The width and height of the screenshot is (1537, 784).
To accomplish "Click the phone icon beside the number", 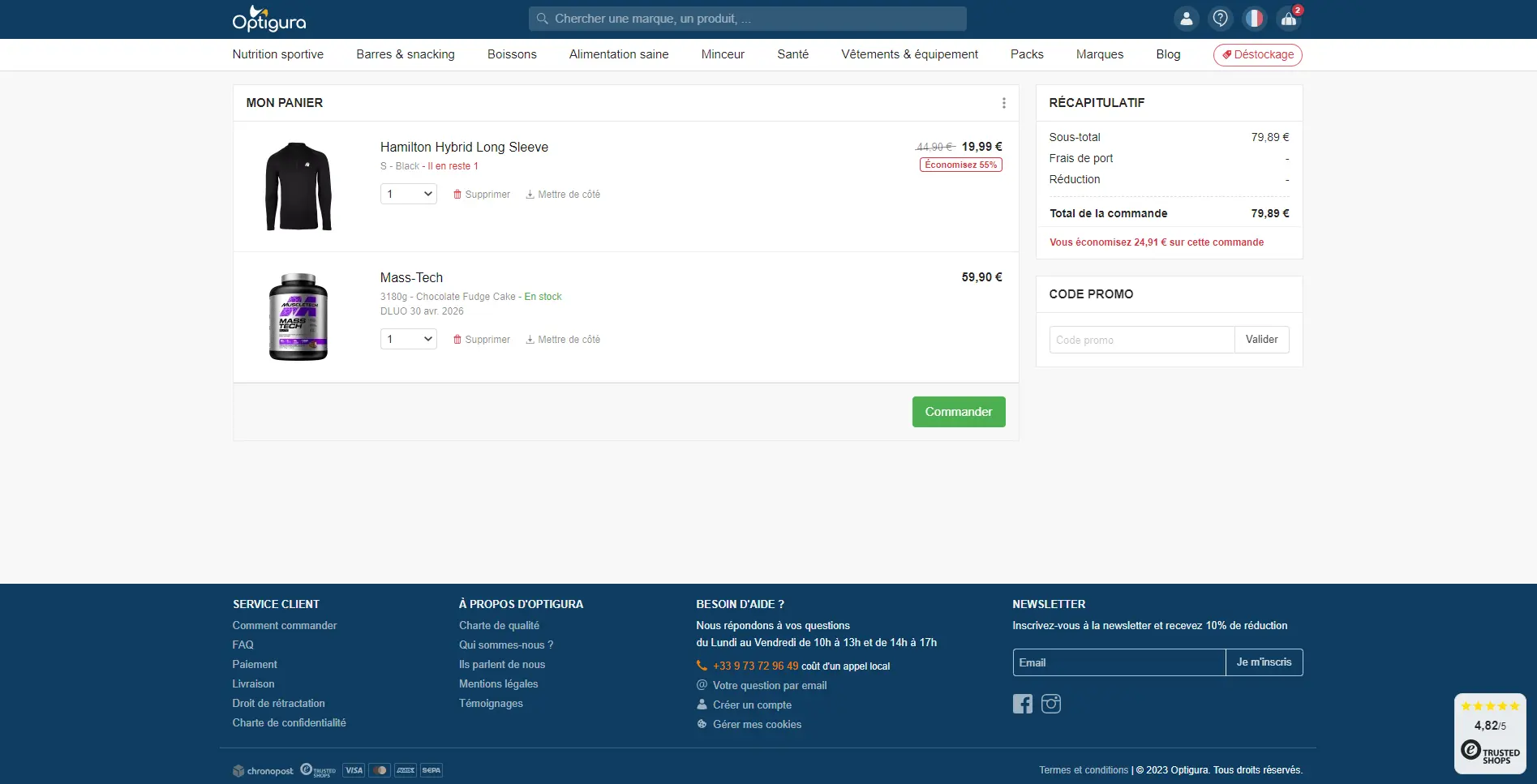I will tap(702, 666).
